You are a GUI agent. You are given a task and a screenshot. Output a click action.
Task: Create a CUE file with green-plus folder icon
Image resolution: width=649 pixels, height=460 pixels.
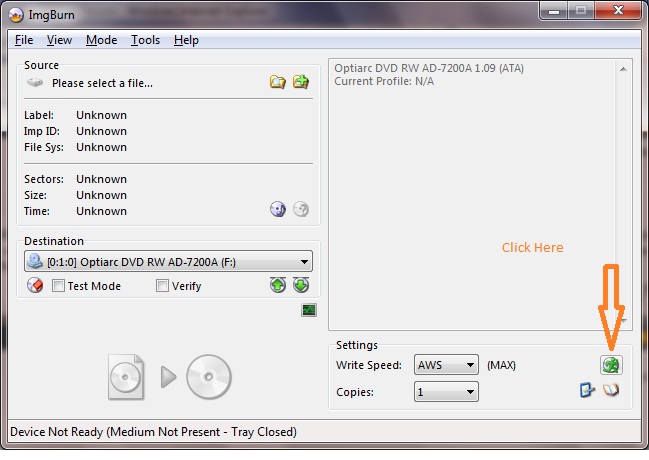[301, 82]
